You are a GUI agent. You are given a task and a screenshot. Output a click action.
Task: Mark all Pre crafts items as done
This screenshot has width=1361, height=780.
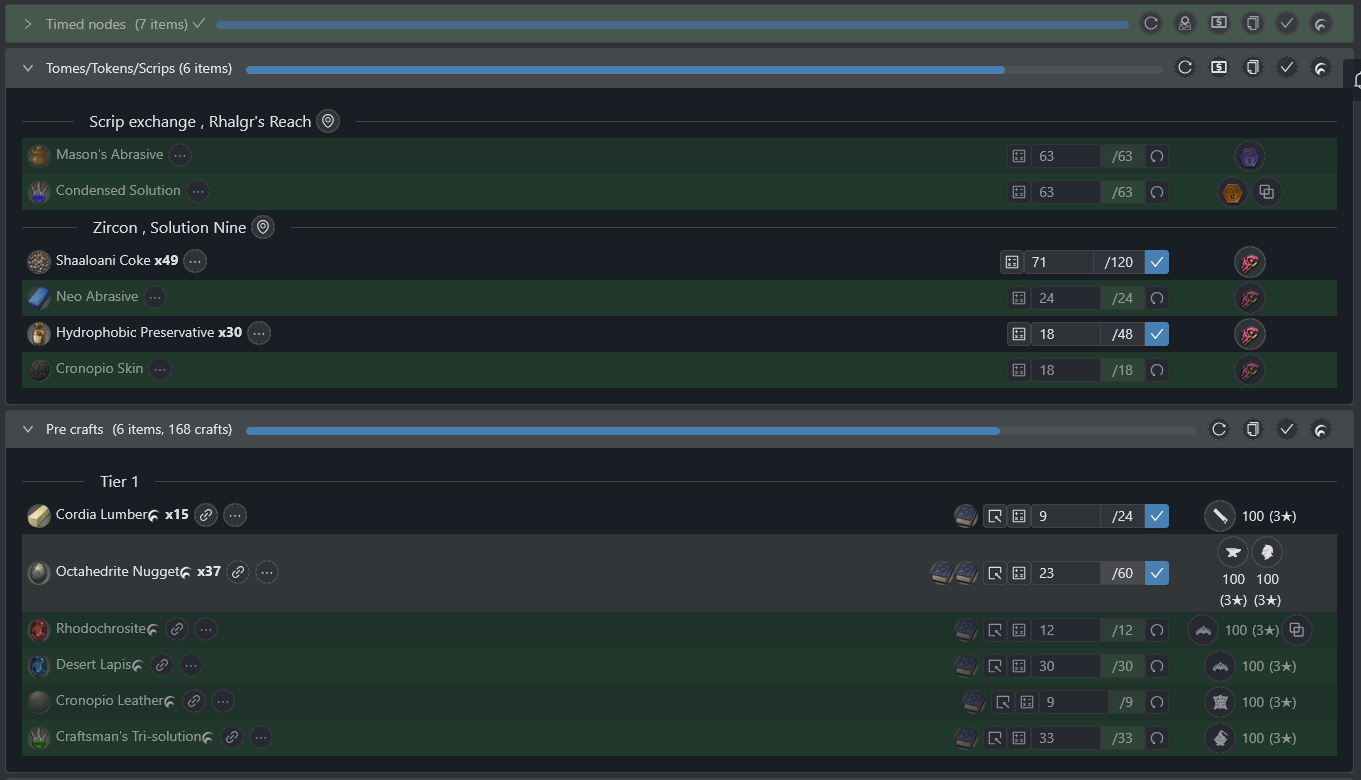pos(1287,430)
